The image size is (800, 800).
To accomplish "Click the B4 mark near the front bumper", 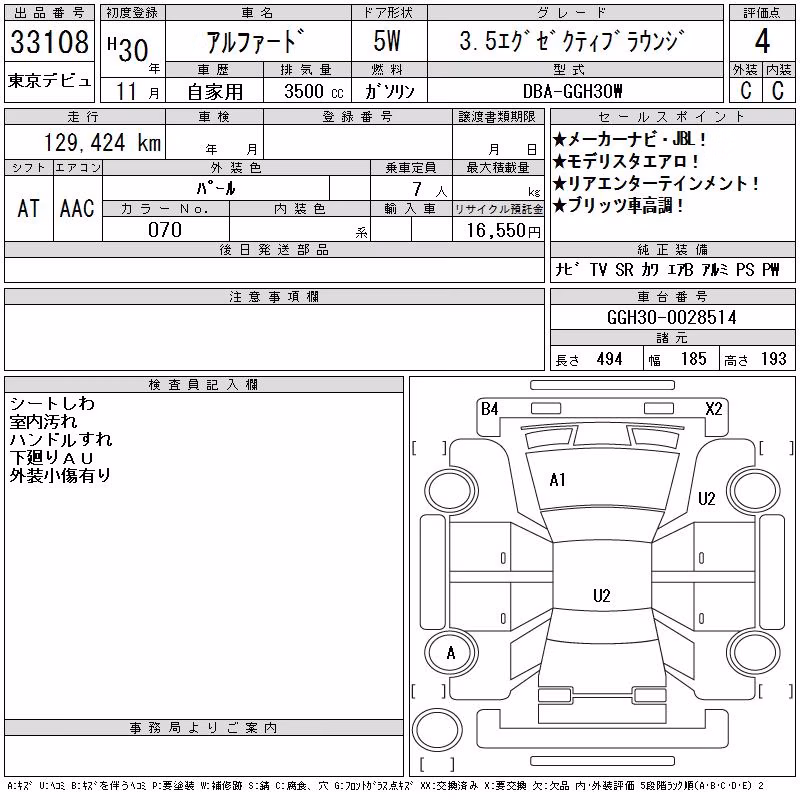I will point(489,409).
